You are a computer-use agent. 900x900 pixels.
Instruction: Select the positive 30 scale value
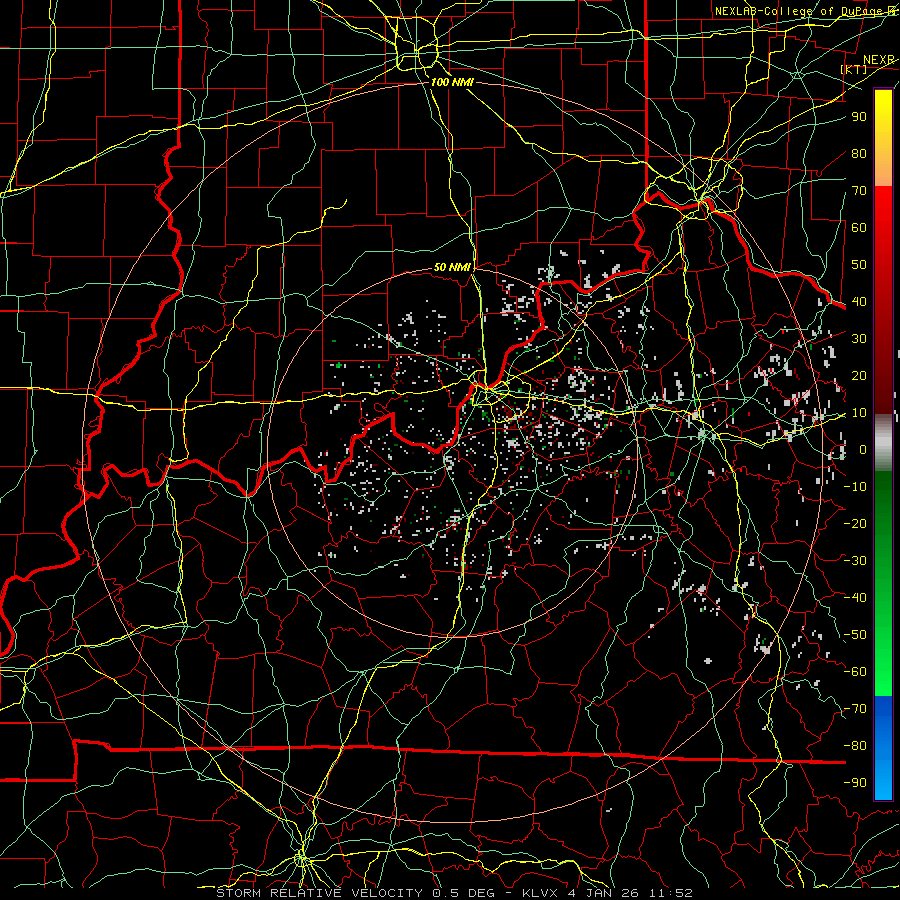pyautogui.click(x=859, y=339)
